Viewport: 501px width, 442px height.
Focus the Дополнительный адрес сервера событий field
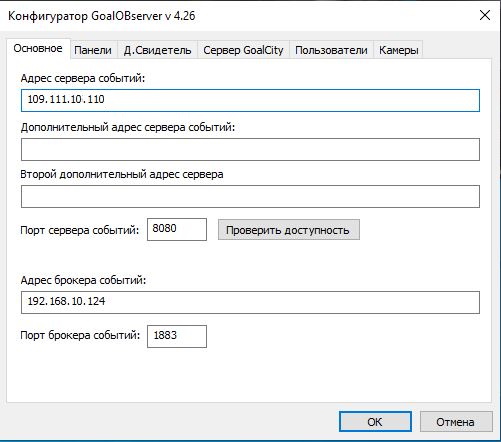[x=250, y=149]
